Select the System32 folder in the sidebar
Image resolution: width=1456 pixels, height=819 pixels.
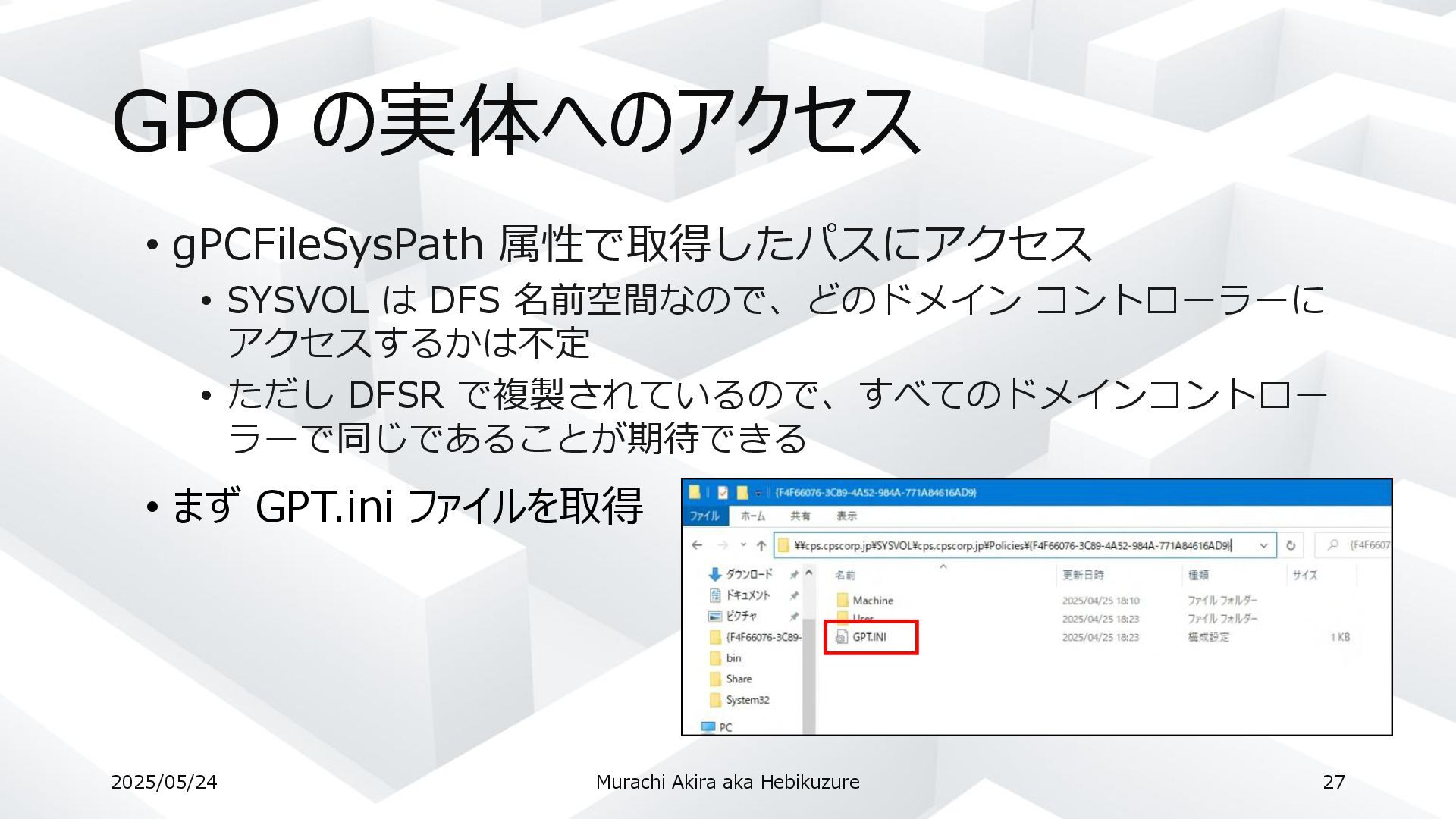tap(747, 700)
